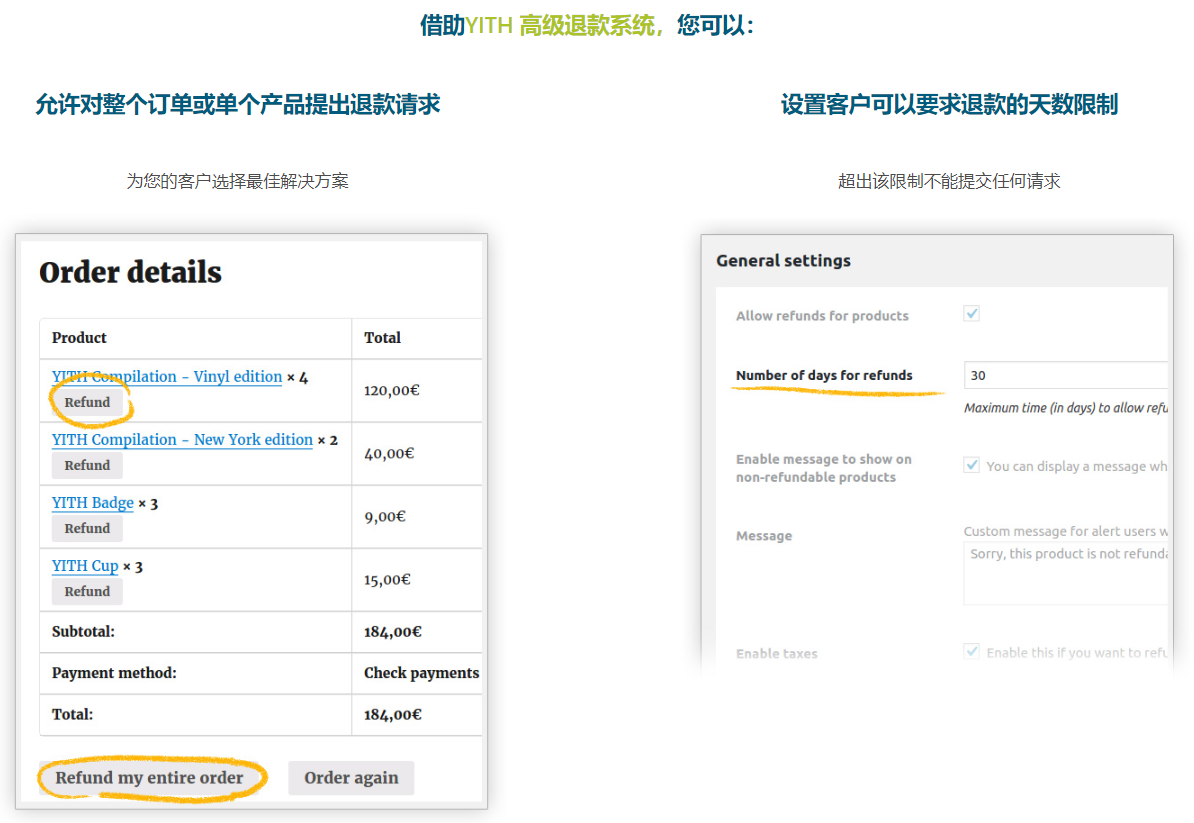
Task: Open the YITH Cup product link
Action: 85,566
